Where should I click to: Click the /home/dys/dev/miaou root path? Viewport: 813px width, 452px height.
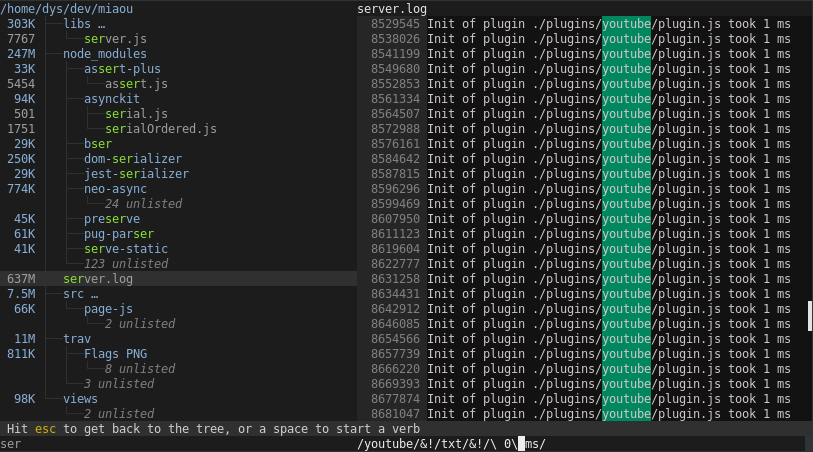pos(66,9)
